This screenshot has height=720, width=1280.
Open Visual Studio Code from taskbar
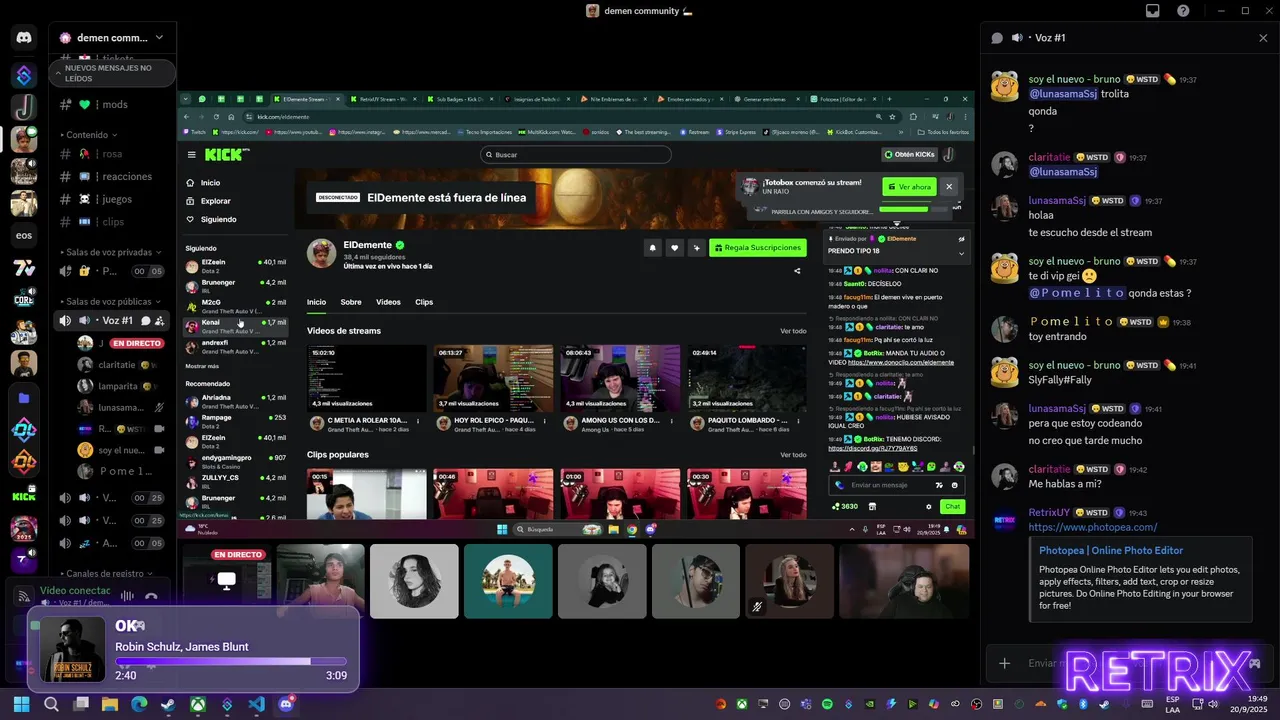click(257, 704)
